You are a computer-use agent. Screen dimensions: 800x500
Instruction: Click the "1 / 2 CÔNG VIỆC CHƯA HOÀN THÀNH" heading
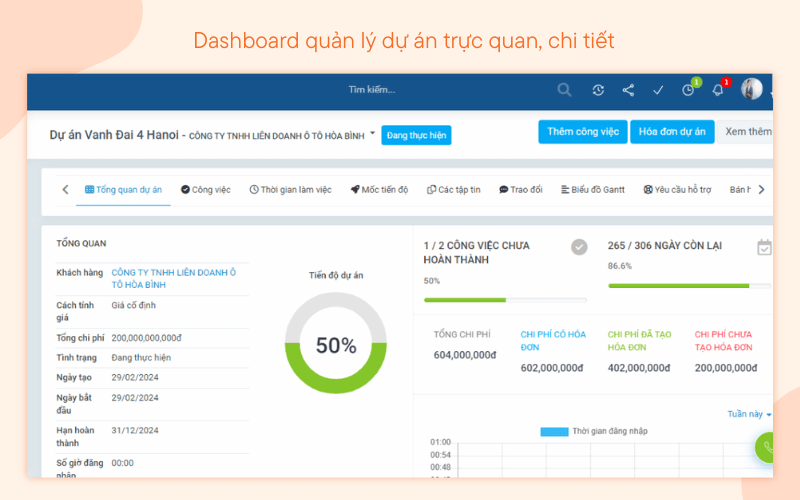477,253
